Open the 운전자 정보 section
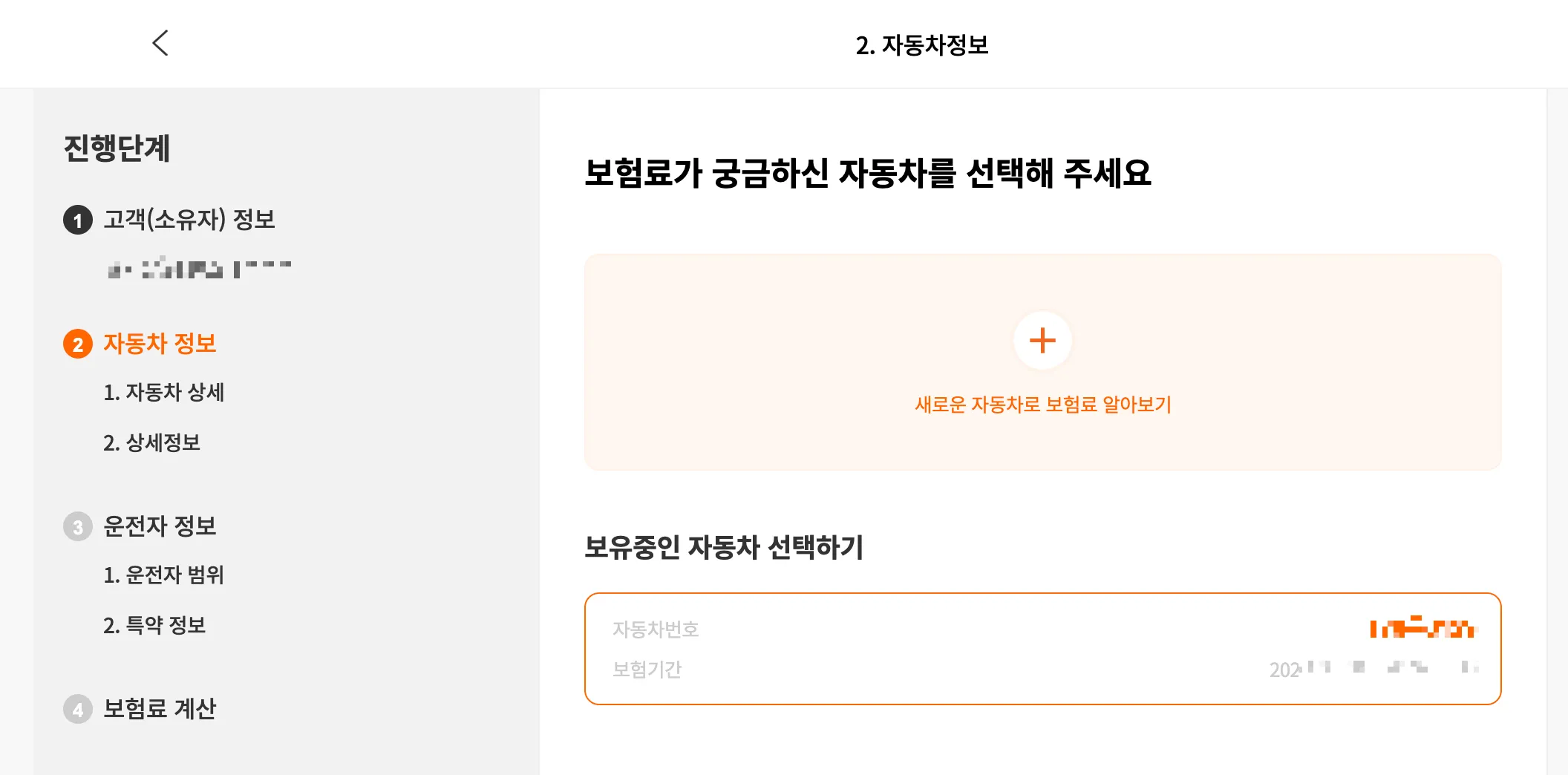 (x=160, y=526)
